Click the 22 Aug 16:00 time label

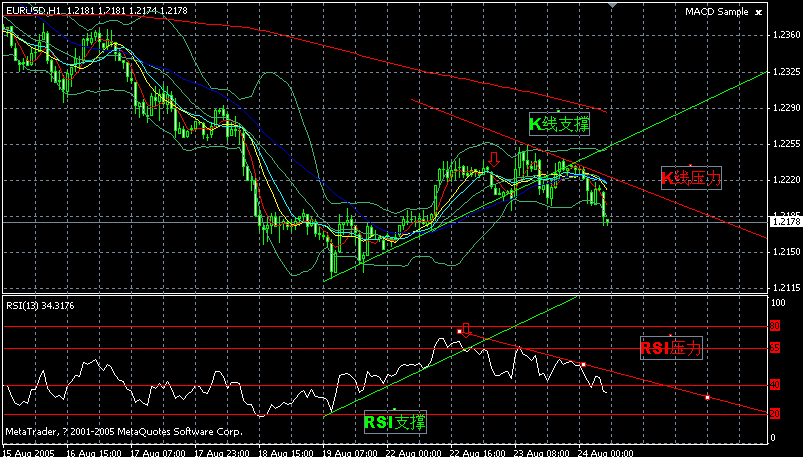click(x=478, y=453)
